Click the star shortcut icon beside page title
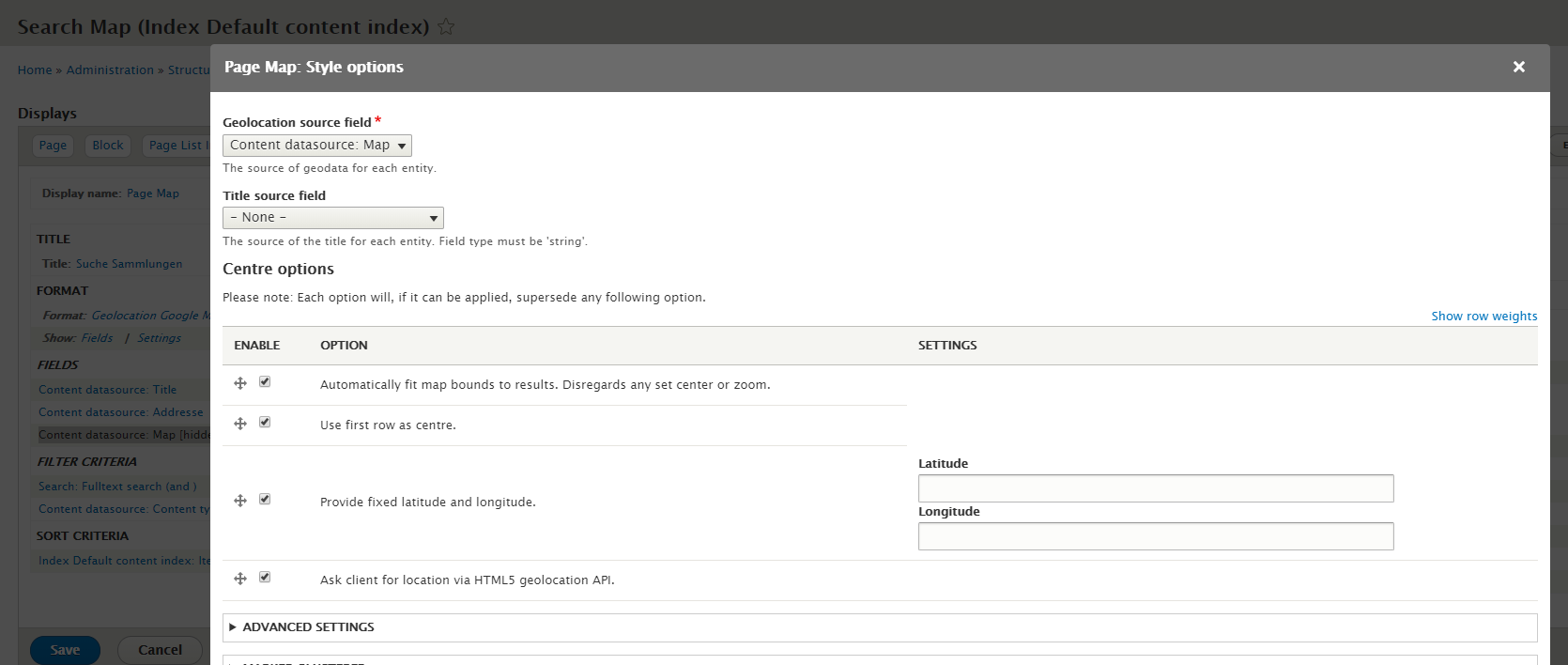Image resolution: width=1568 pixels, height=665 pixels. click(446, 27)
